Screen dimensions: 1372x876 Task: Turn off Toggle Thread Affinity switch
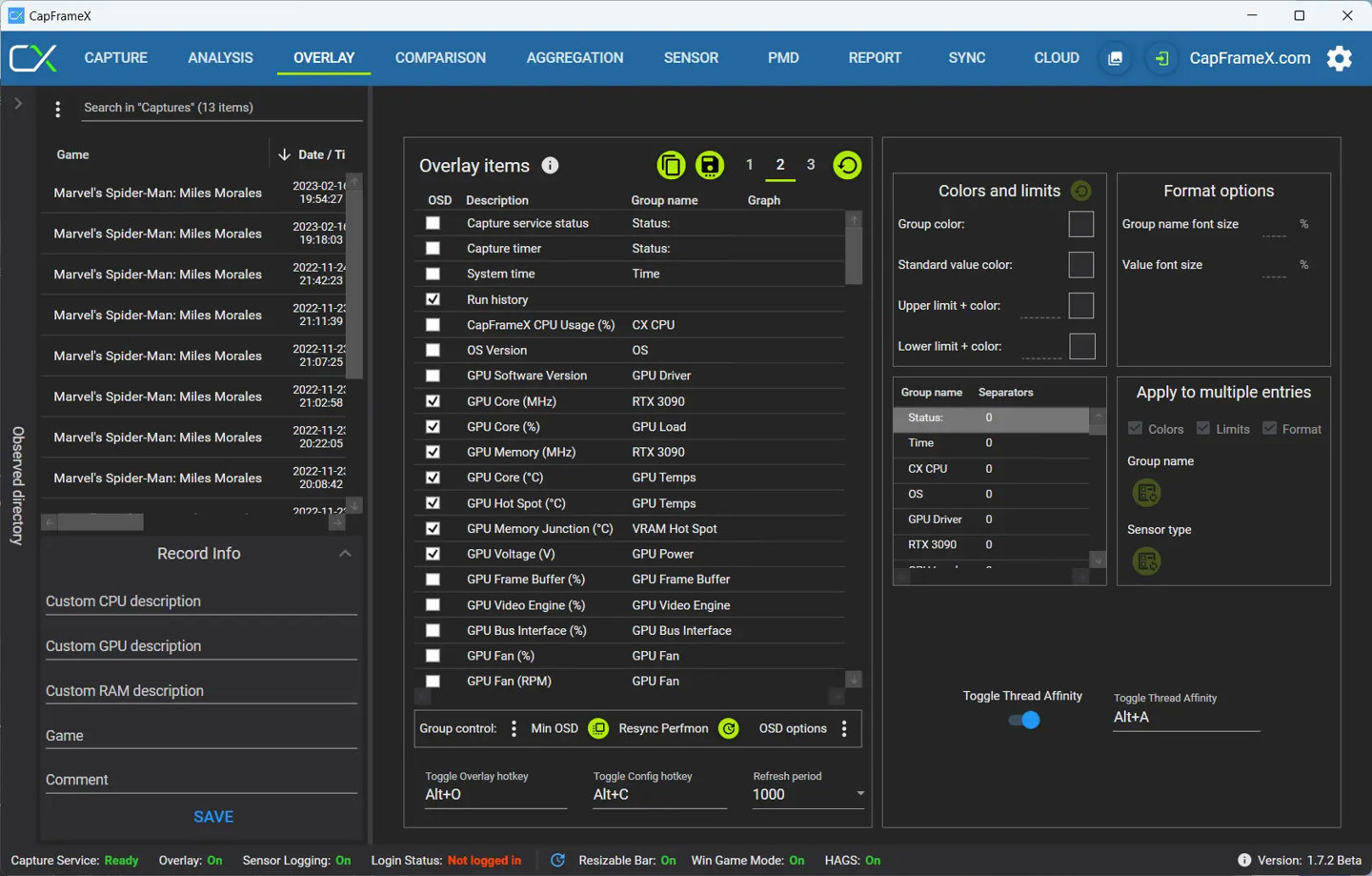[1024, 721]
